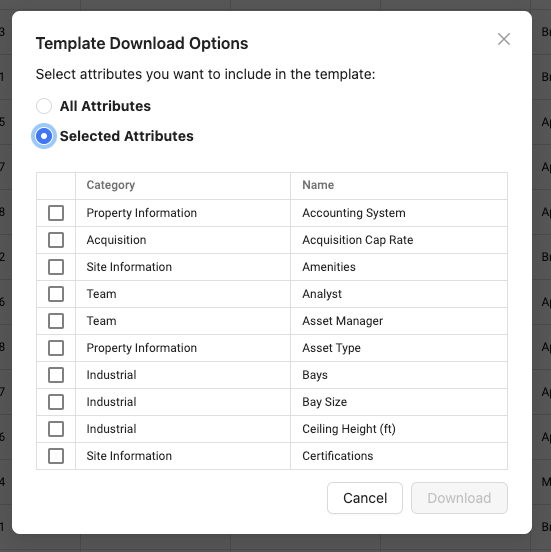Close the Template Download Options dialog
Viewport: 551px width, 552px height.
(x=504, y=39)
